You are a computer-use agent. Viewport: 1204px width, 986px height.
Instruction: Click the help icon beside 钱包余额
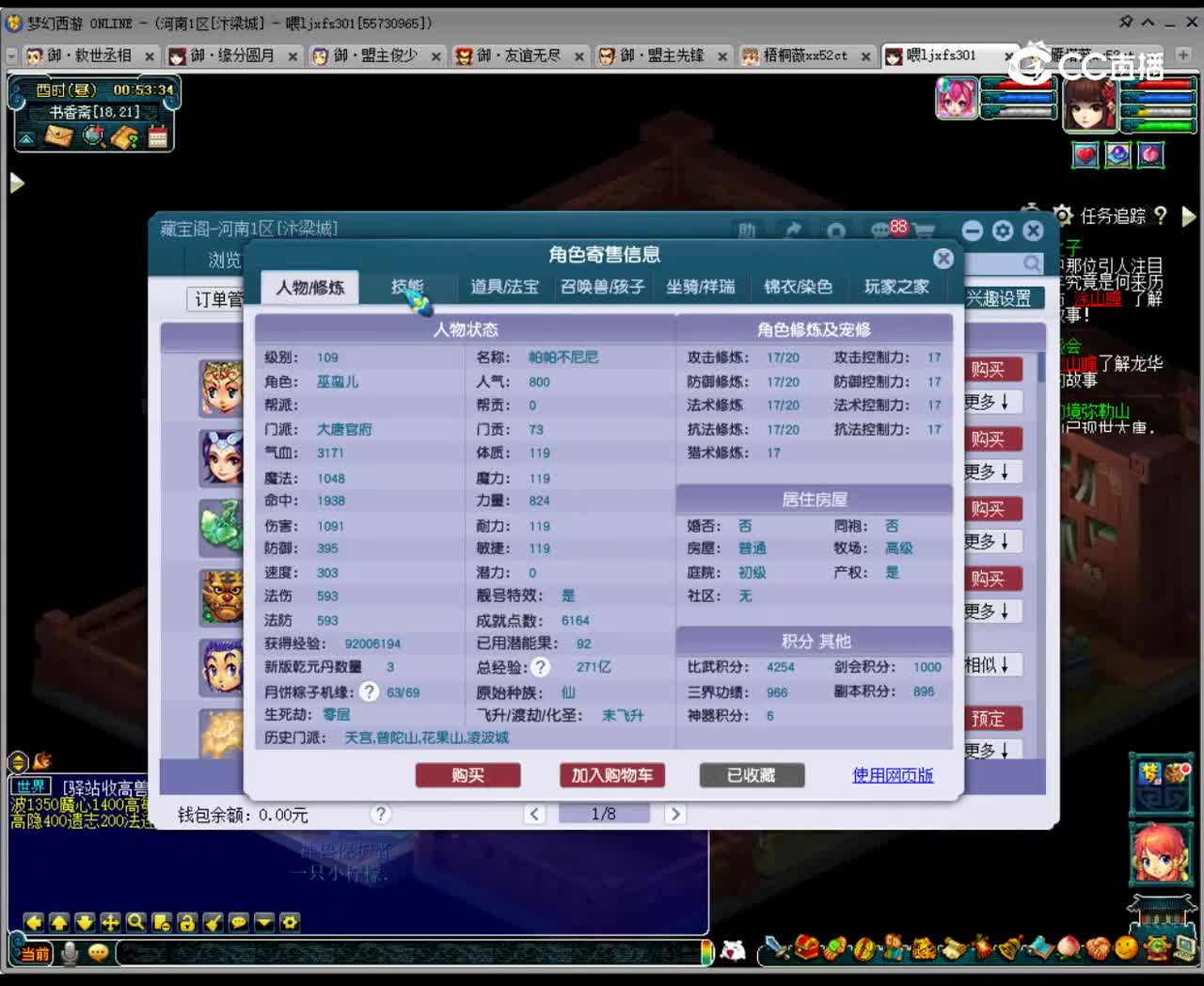(x=381, y=814)
